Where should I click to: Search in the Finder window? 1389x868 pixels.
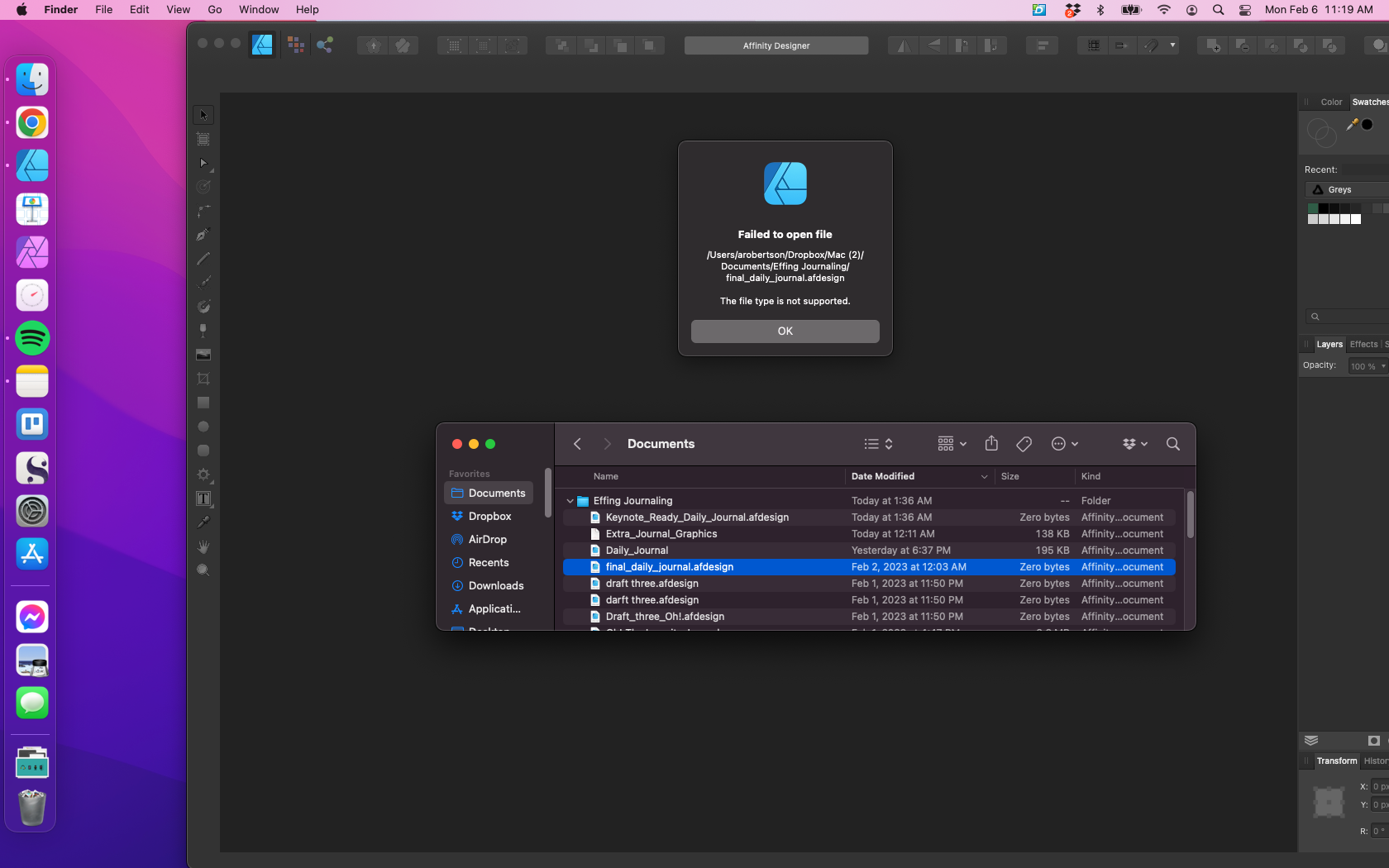pos(1172,444)
